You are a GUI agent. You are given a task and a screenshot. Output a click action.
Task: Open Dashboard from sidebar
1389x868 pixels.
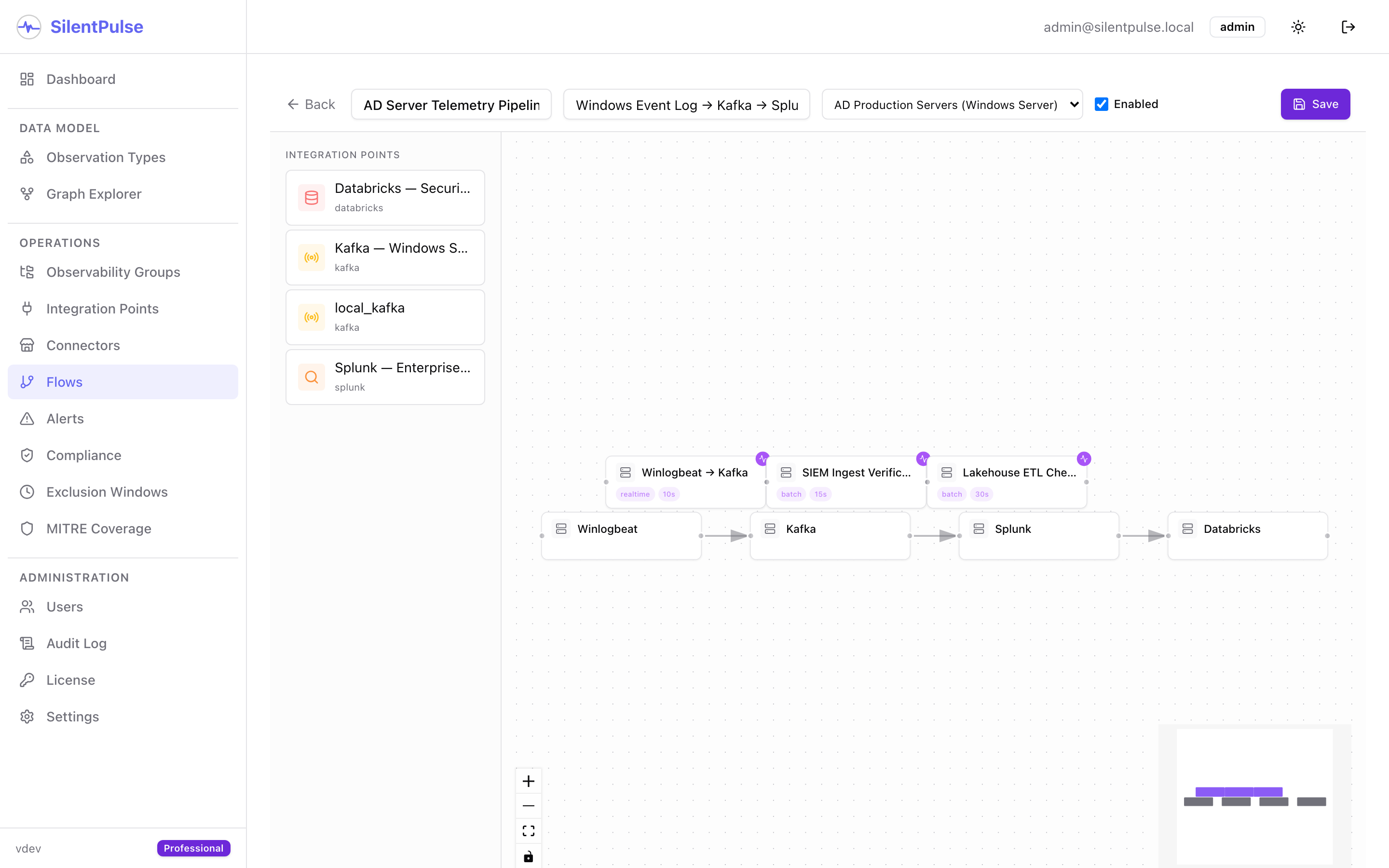point(123,79)
